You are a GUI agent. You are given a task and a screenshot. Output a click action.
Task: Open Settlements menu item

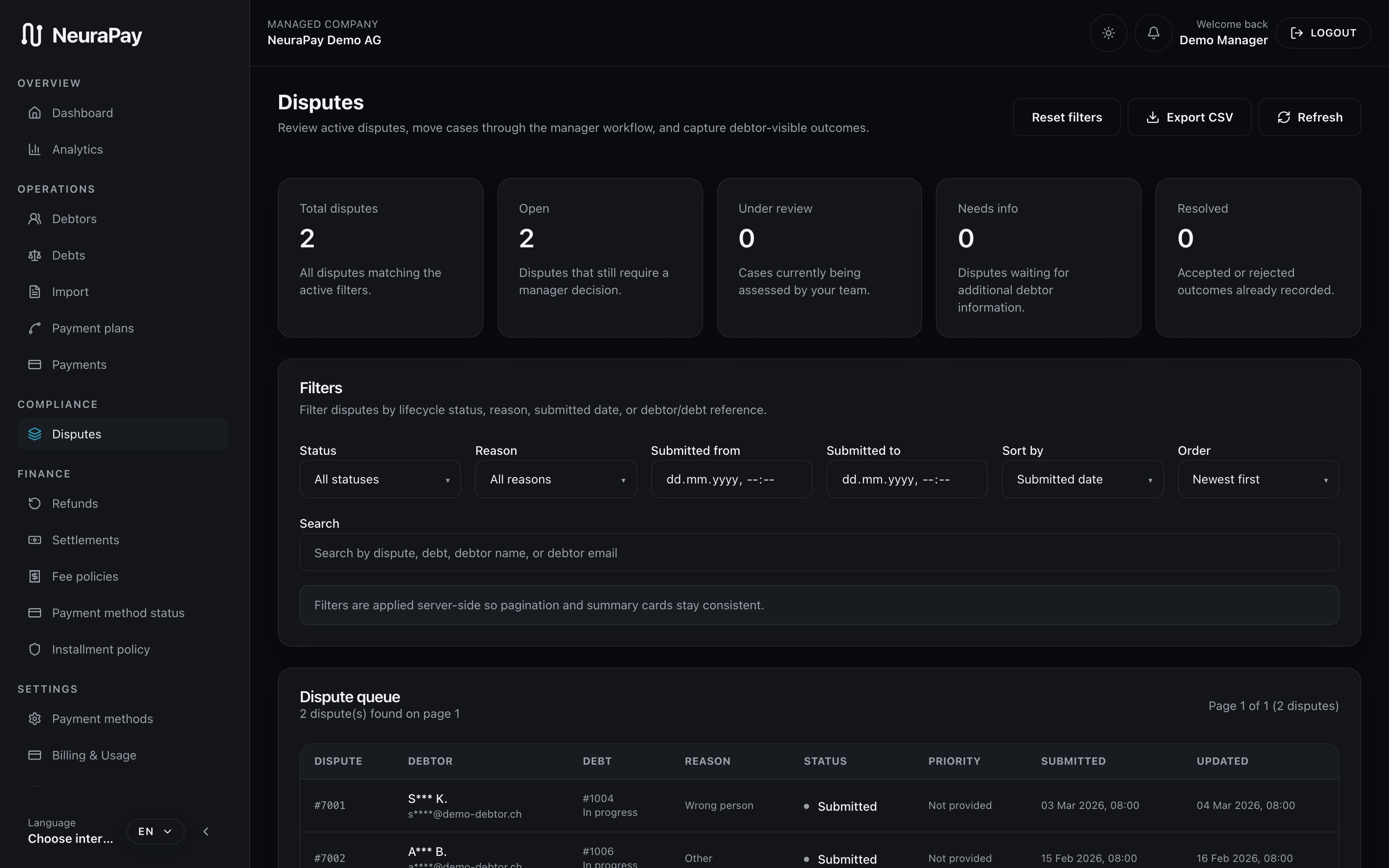tap(123, 540)
